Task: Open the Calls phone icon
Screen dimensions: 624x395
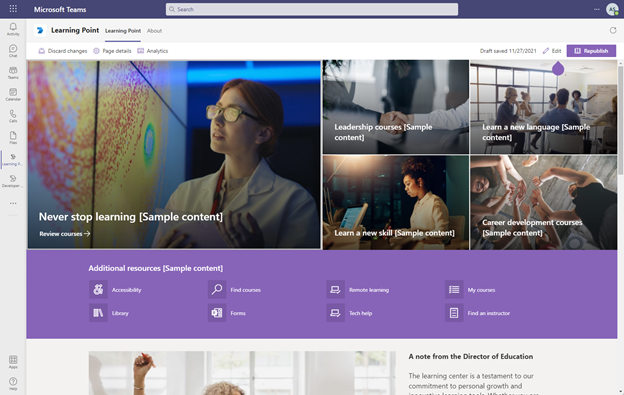Action: point(13,116)
